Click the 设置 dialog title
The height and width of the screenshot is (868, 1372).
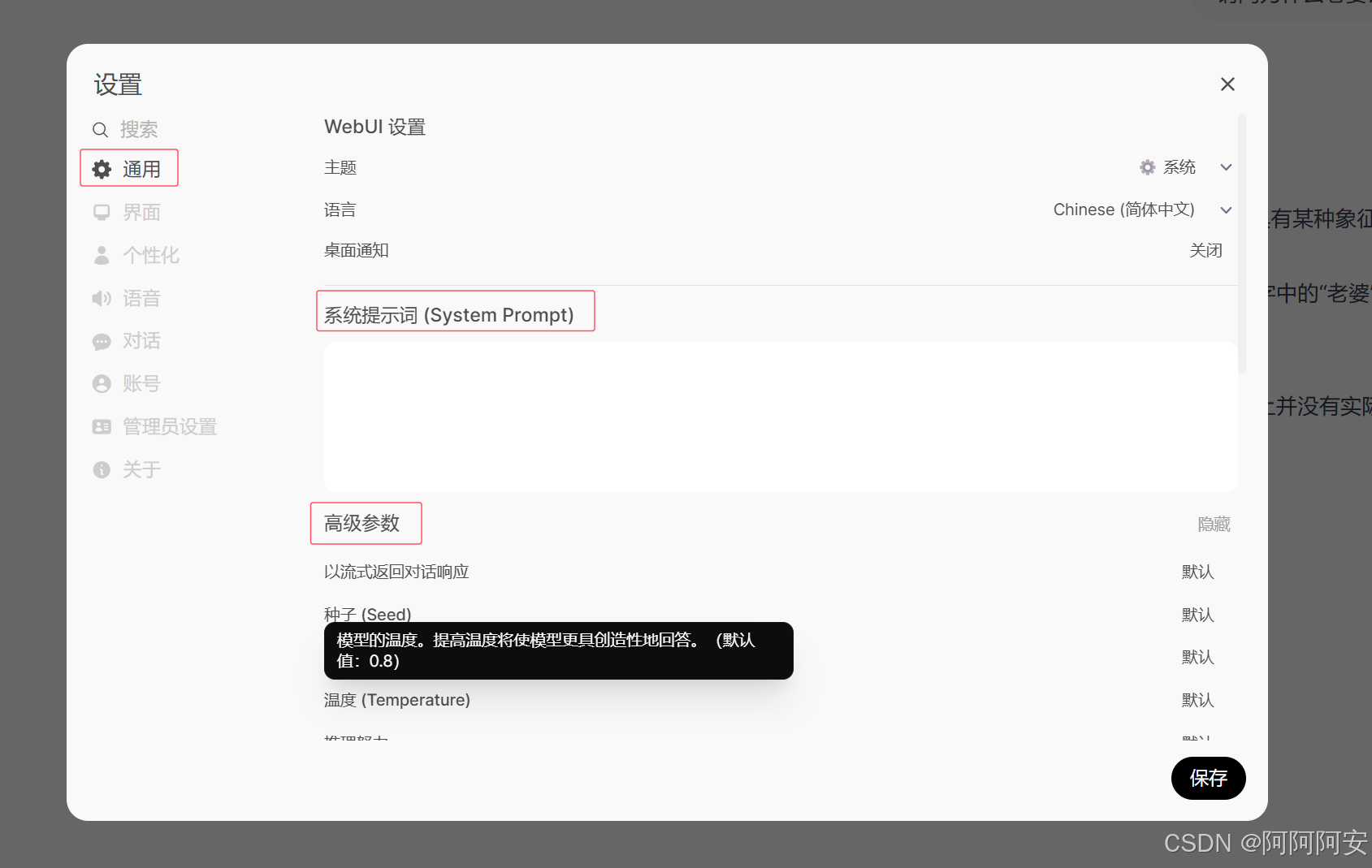(x=118, y=84)
